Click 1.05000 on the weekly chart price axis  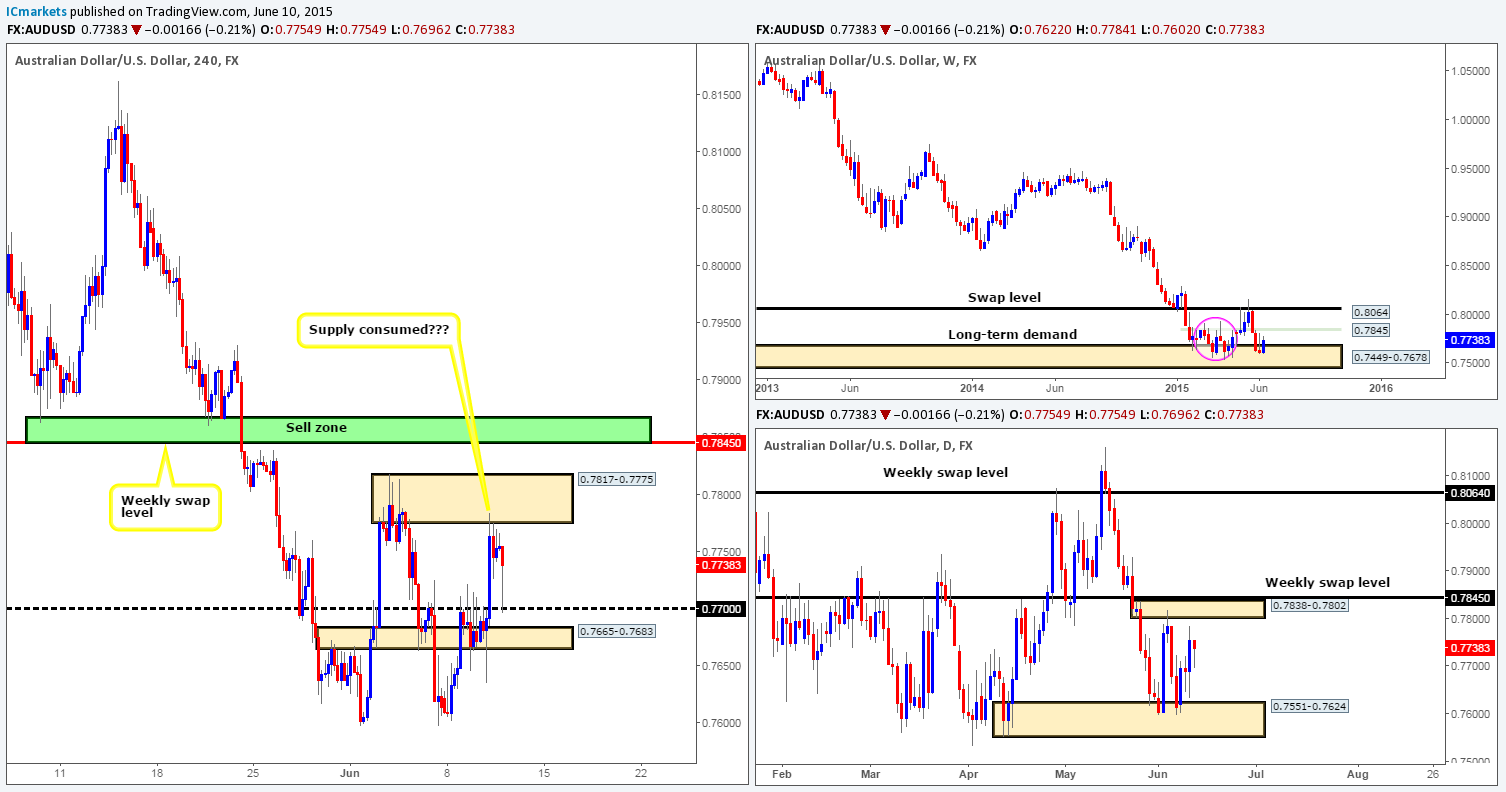[x=1470, y=71]
